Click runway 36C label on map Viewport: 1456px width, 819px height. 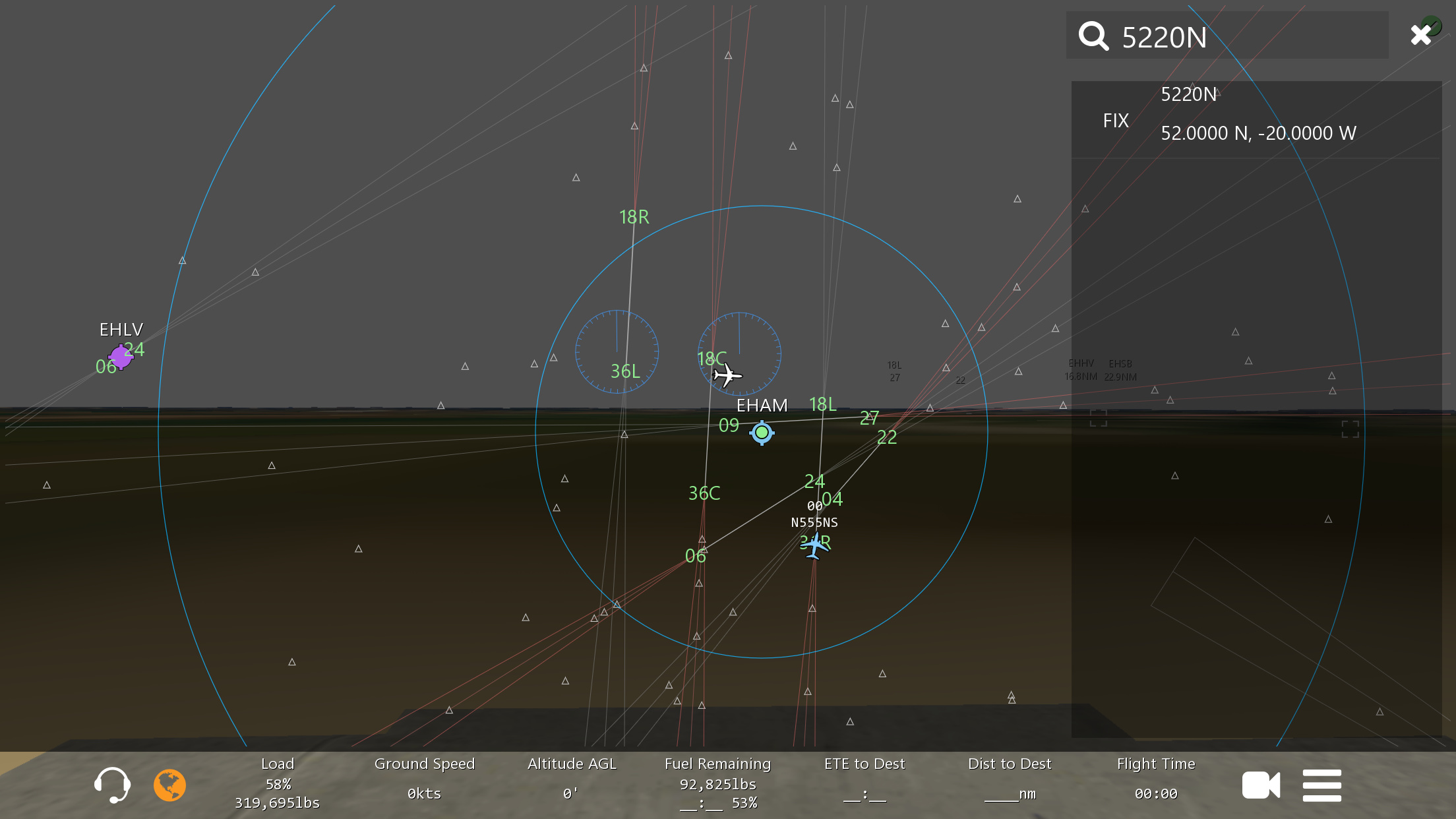click(x=704, y=493)
